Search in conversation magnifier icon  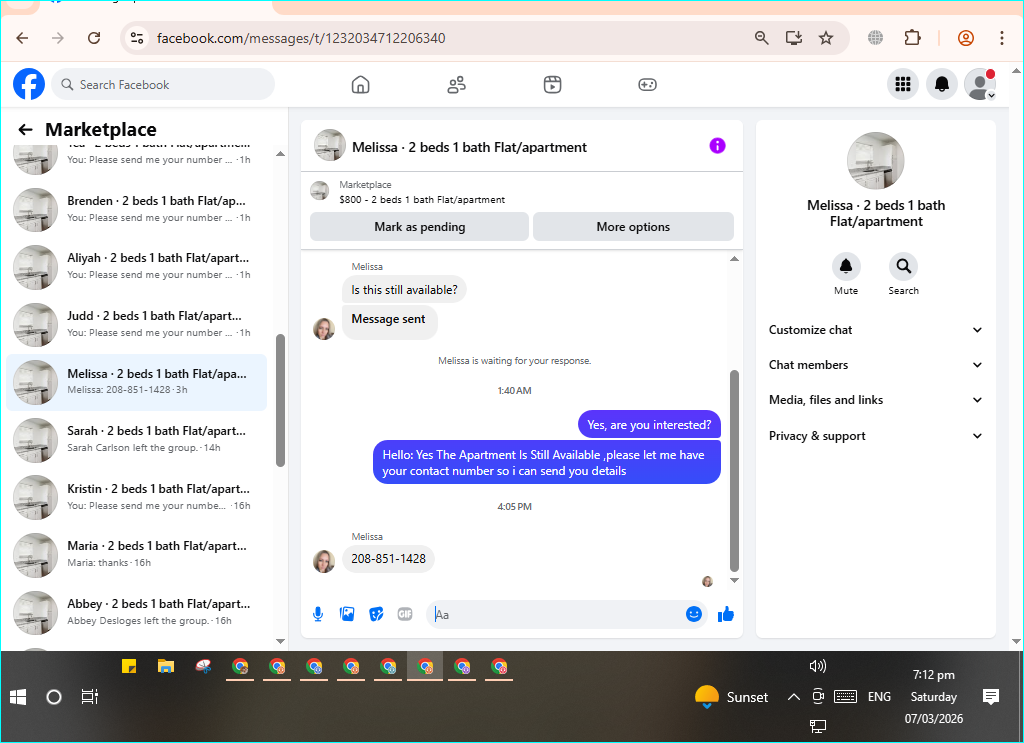[903, 266]
